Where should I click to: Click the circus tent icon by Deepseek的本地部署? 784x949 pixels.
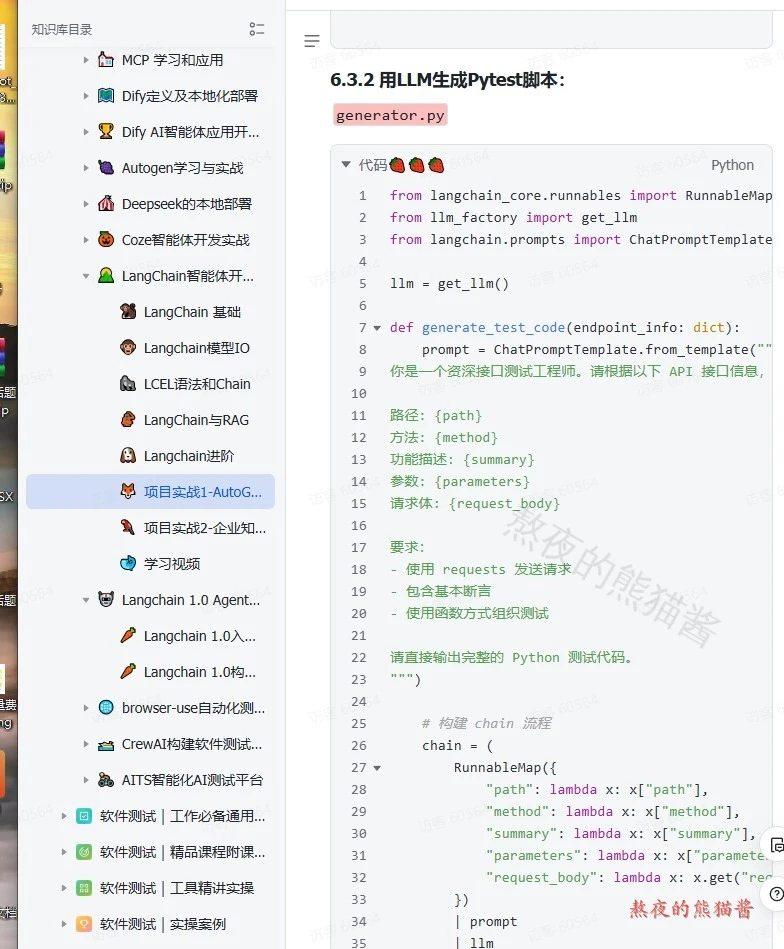[106, 203]
